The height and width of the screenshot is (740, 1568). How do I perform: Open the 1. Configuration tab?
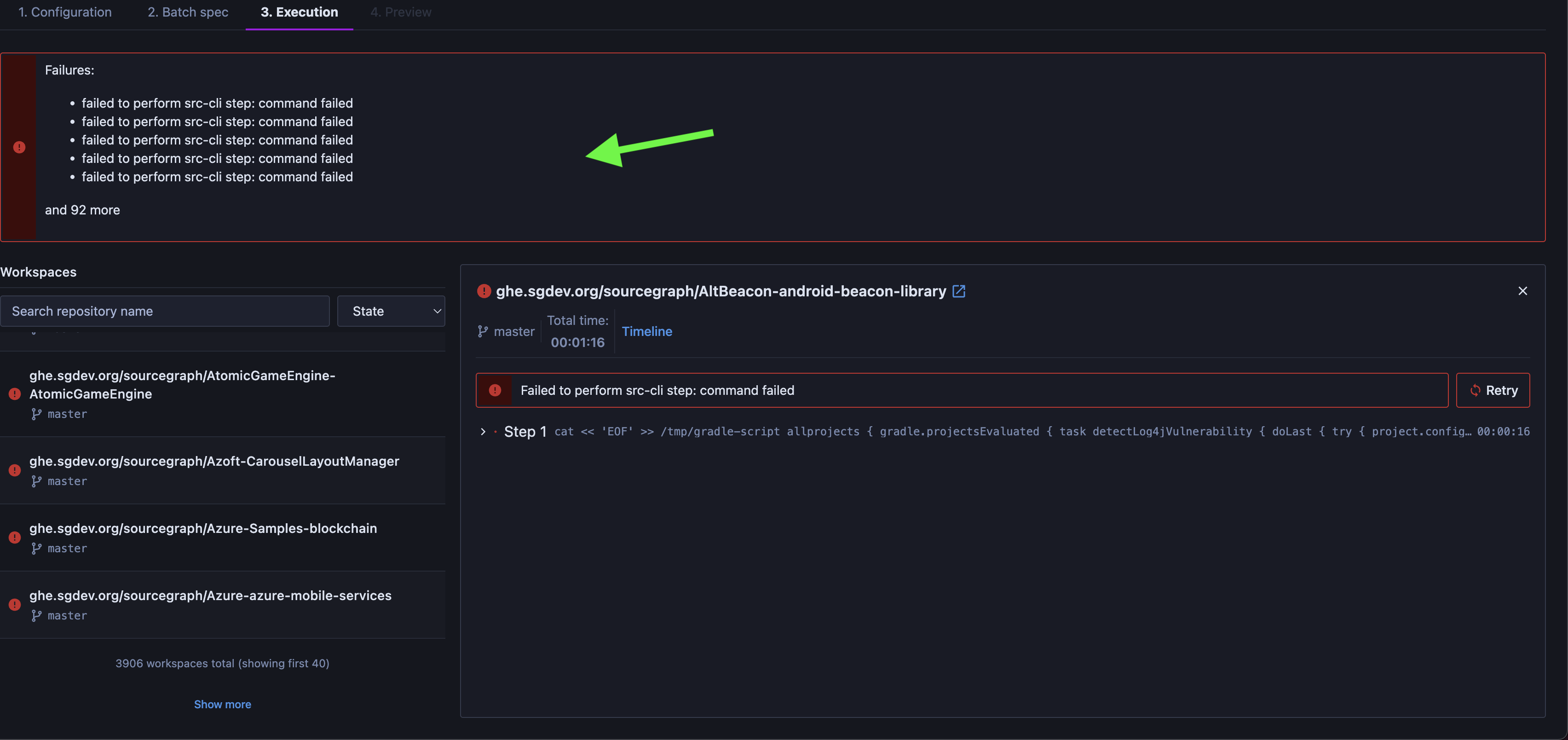pyautogui.click(x=65, y=12)
